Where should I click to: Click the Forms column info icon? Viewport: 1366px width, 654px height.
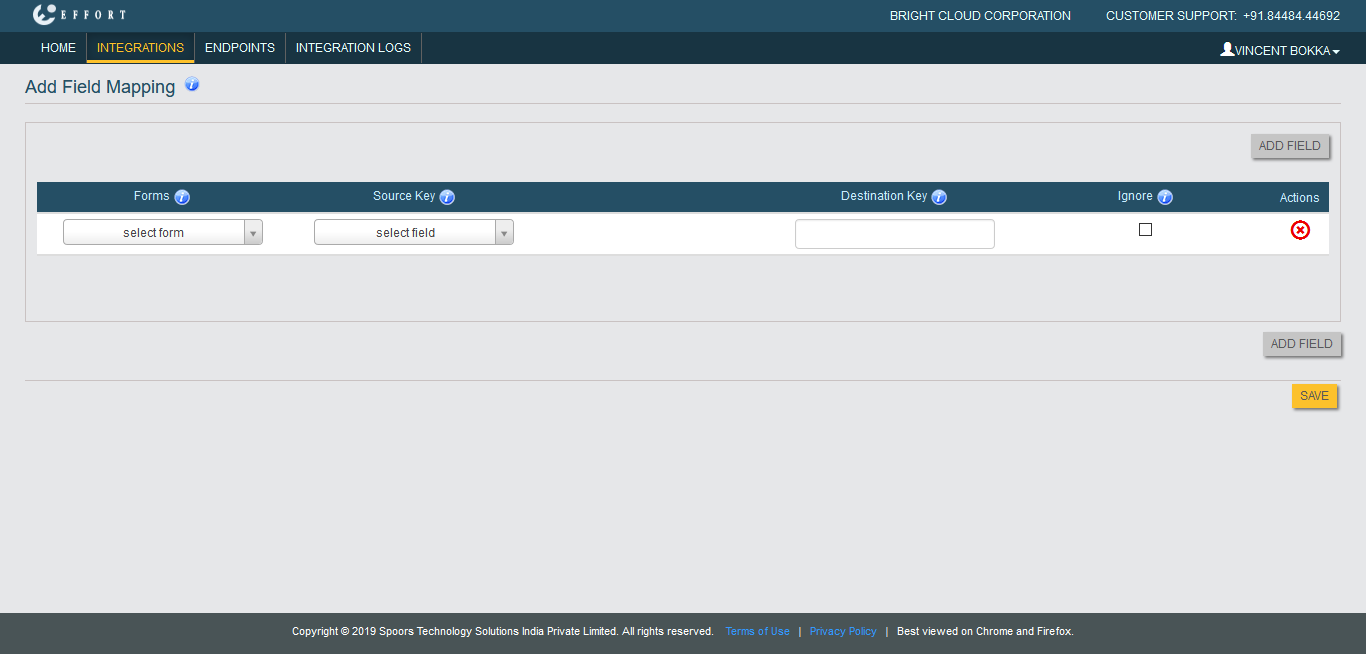tap(182, 197)
